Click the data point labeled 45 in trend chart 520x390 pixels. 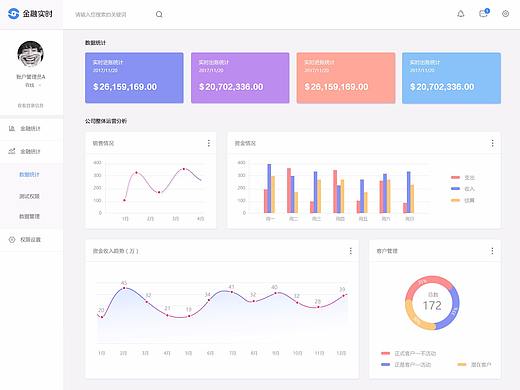[124, 288]
